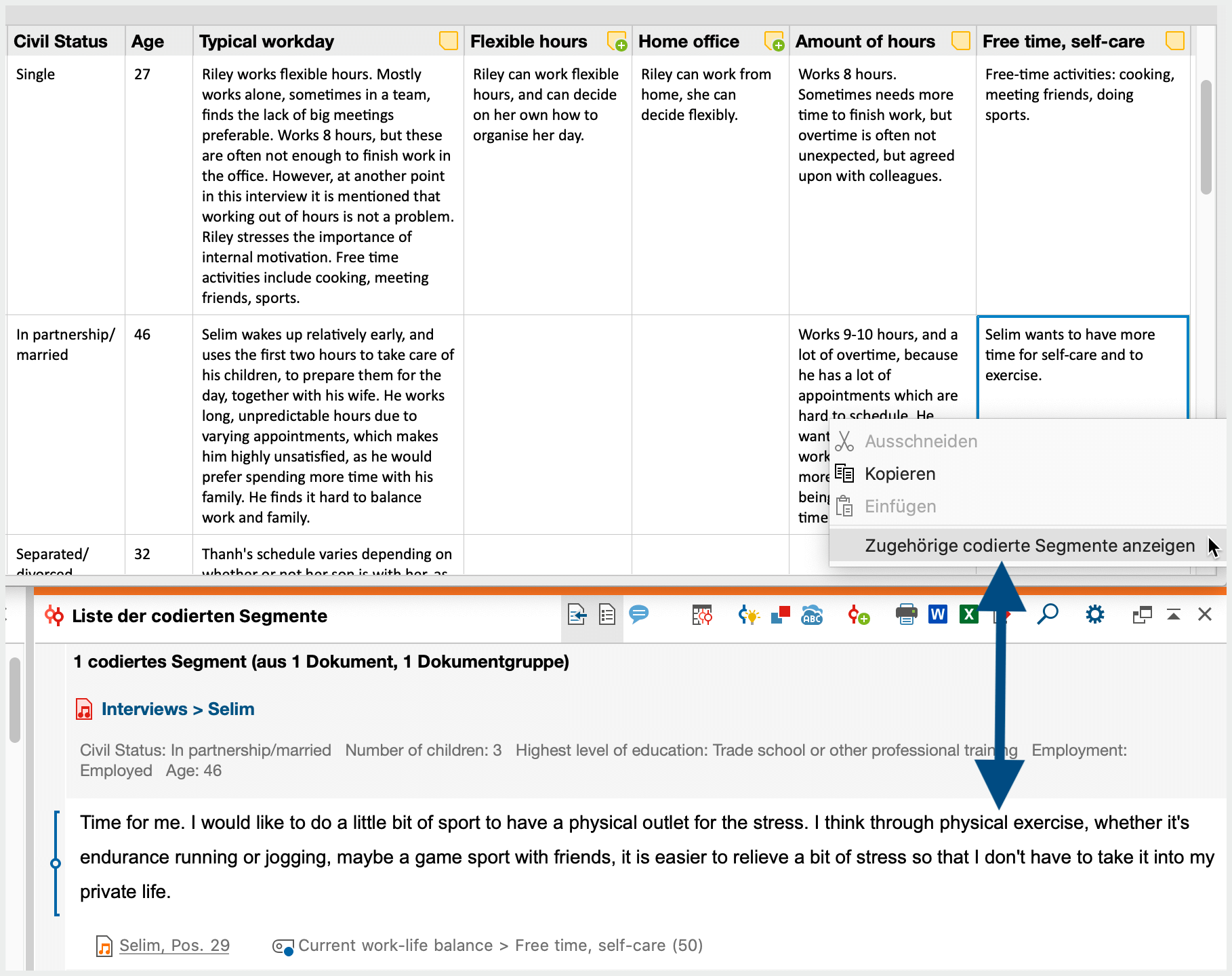Click the show origin in document icon

[x=577, y=615]
